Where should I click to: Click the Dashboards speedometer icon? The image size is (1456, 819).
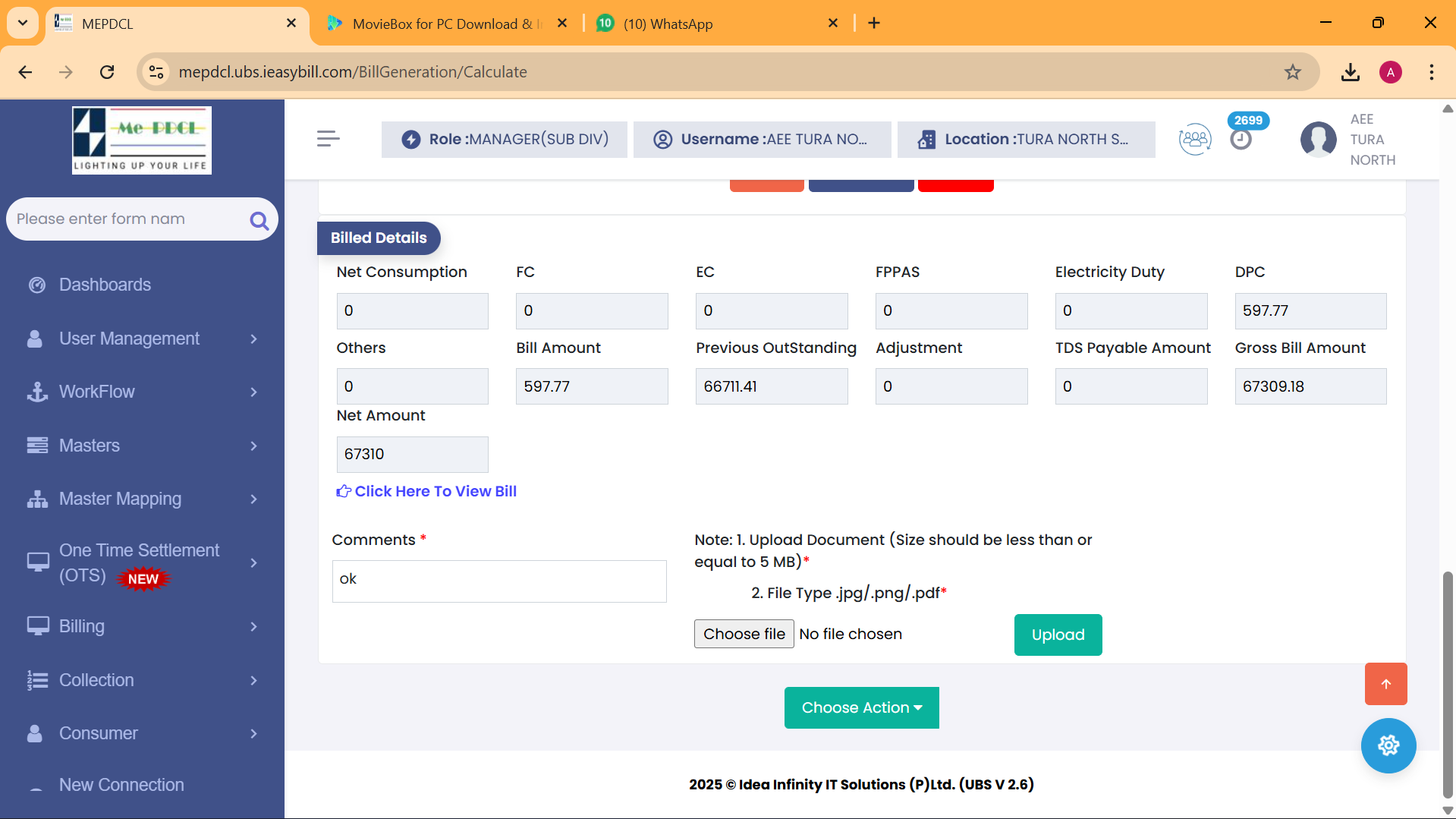(36, 285)
